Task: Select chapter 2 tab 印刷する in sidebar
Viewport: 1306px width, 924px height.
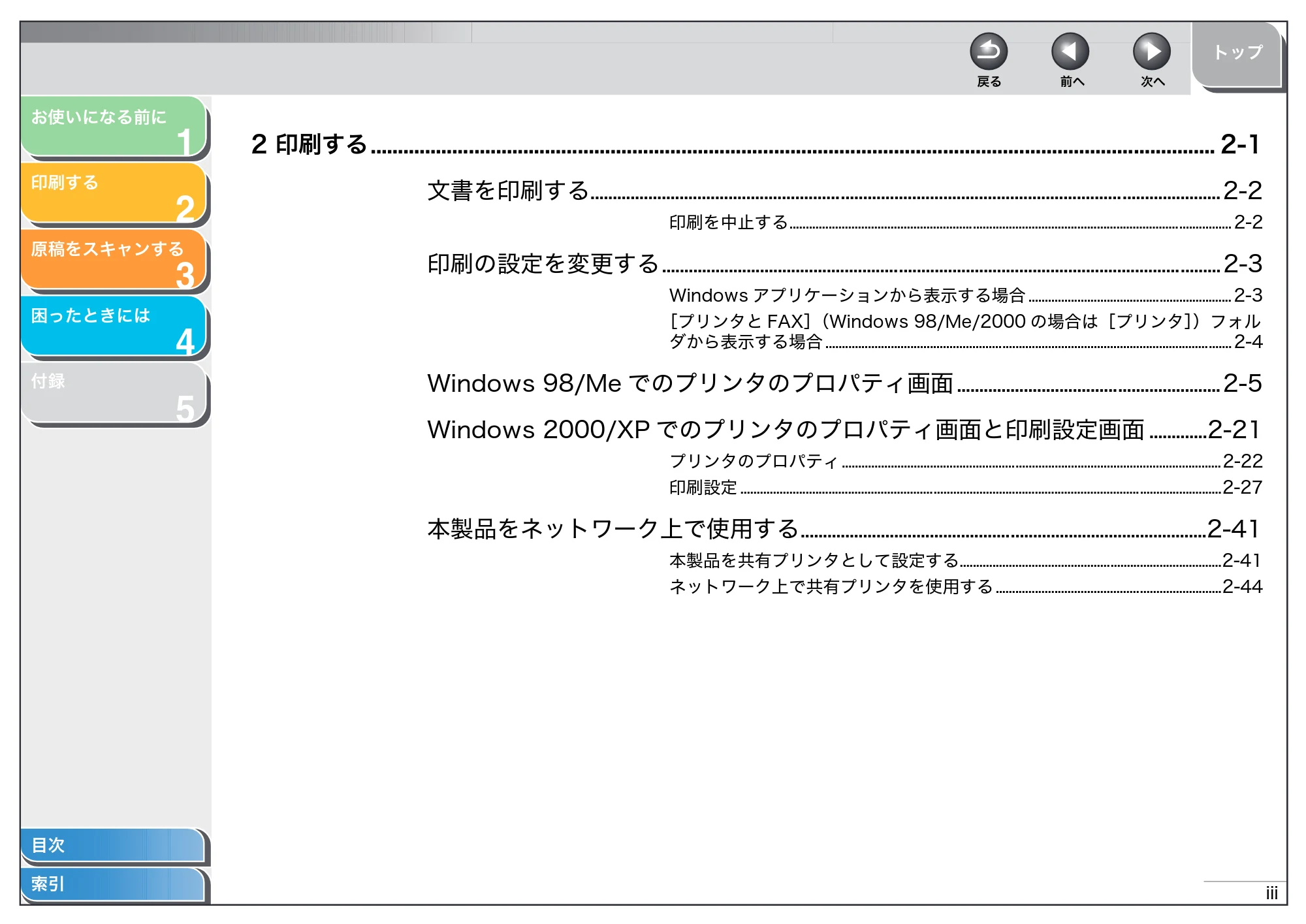Action: coord(114,193)
